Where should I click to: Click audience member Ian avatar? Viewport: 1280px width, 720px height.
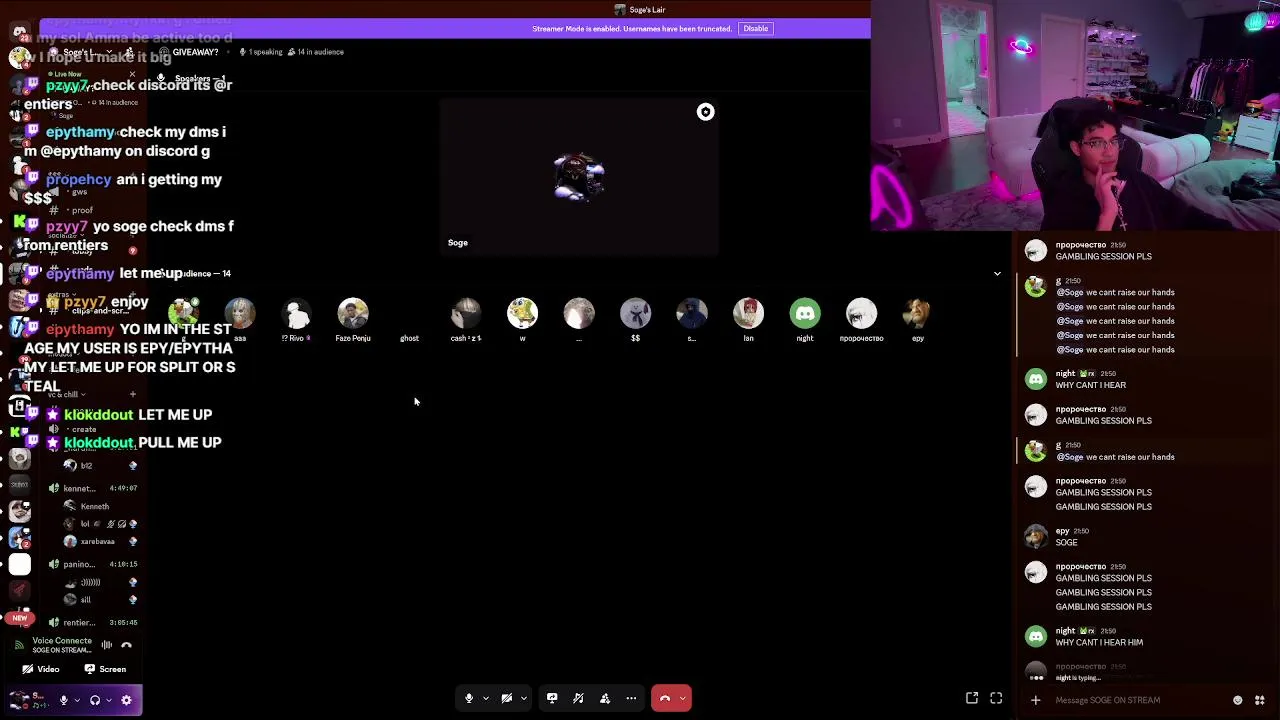[748, 314]
